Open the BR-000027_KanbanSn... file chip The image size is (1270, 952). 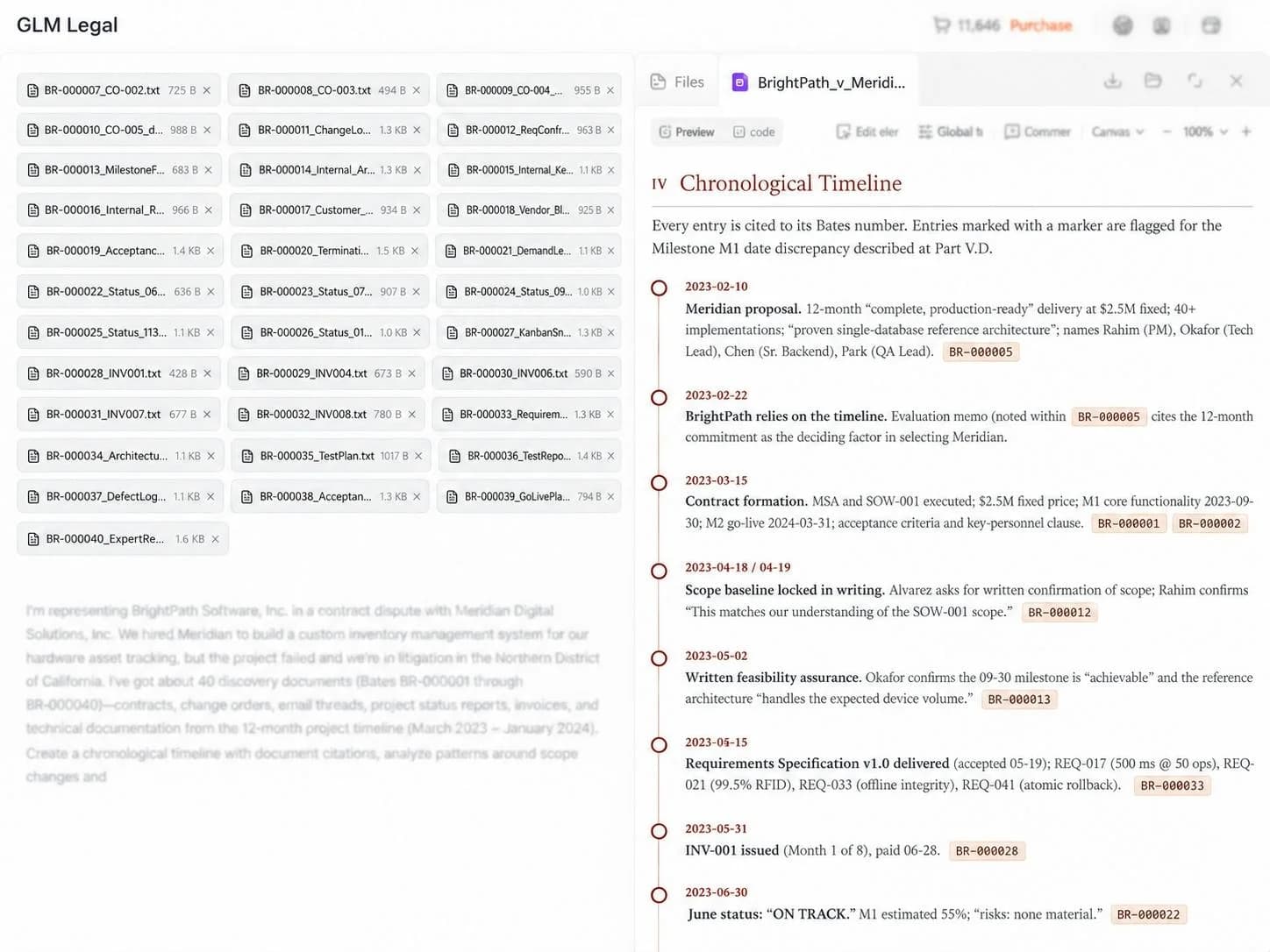tap(529, 332)
